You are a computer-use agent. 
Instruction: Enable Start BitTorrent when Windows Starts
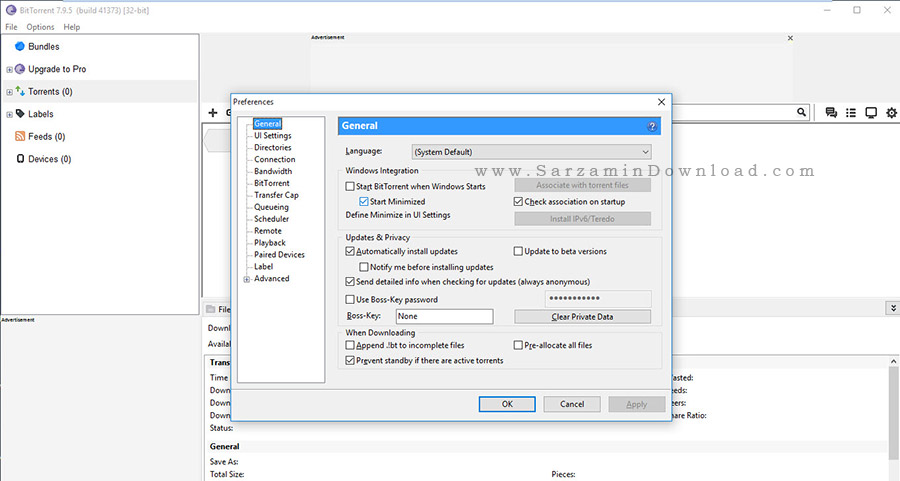(x=350, y=187)
